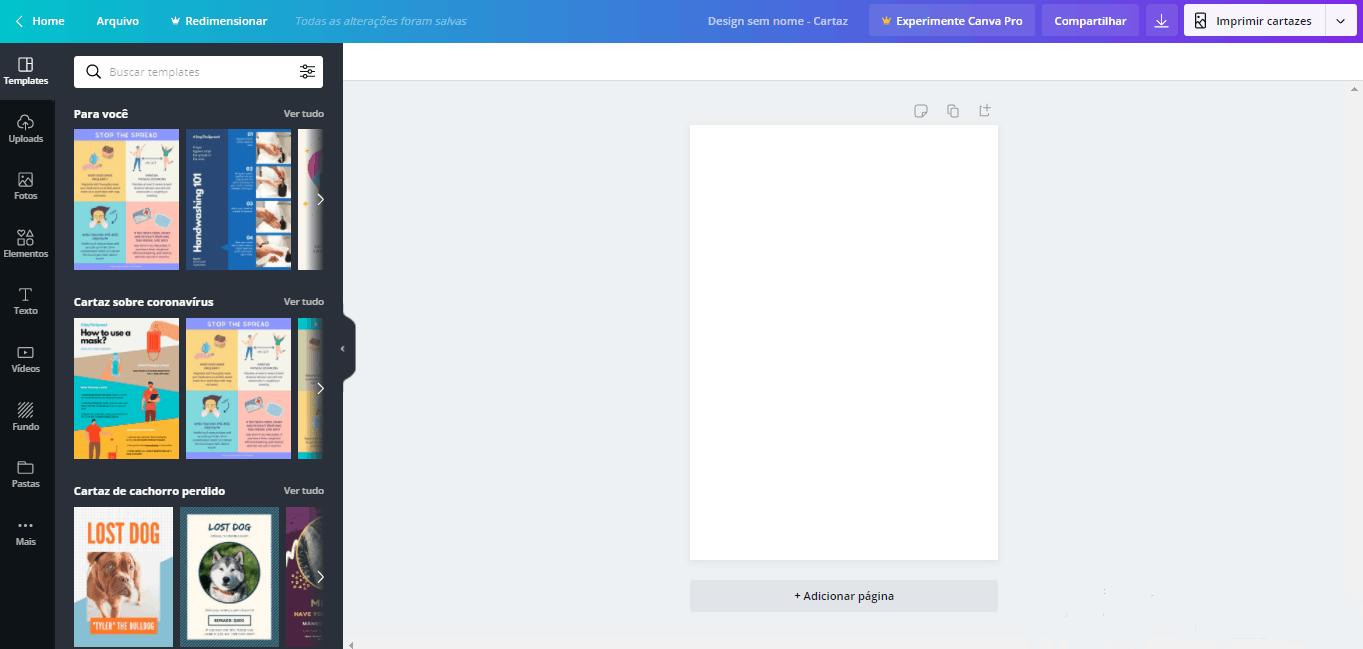Collapse the templates side panel
Image resolution: width=1363 pixels, height=649 pixels.
point(343,349)
